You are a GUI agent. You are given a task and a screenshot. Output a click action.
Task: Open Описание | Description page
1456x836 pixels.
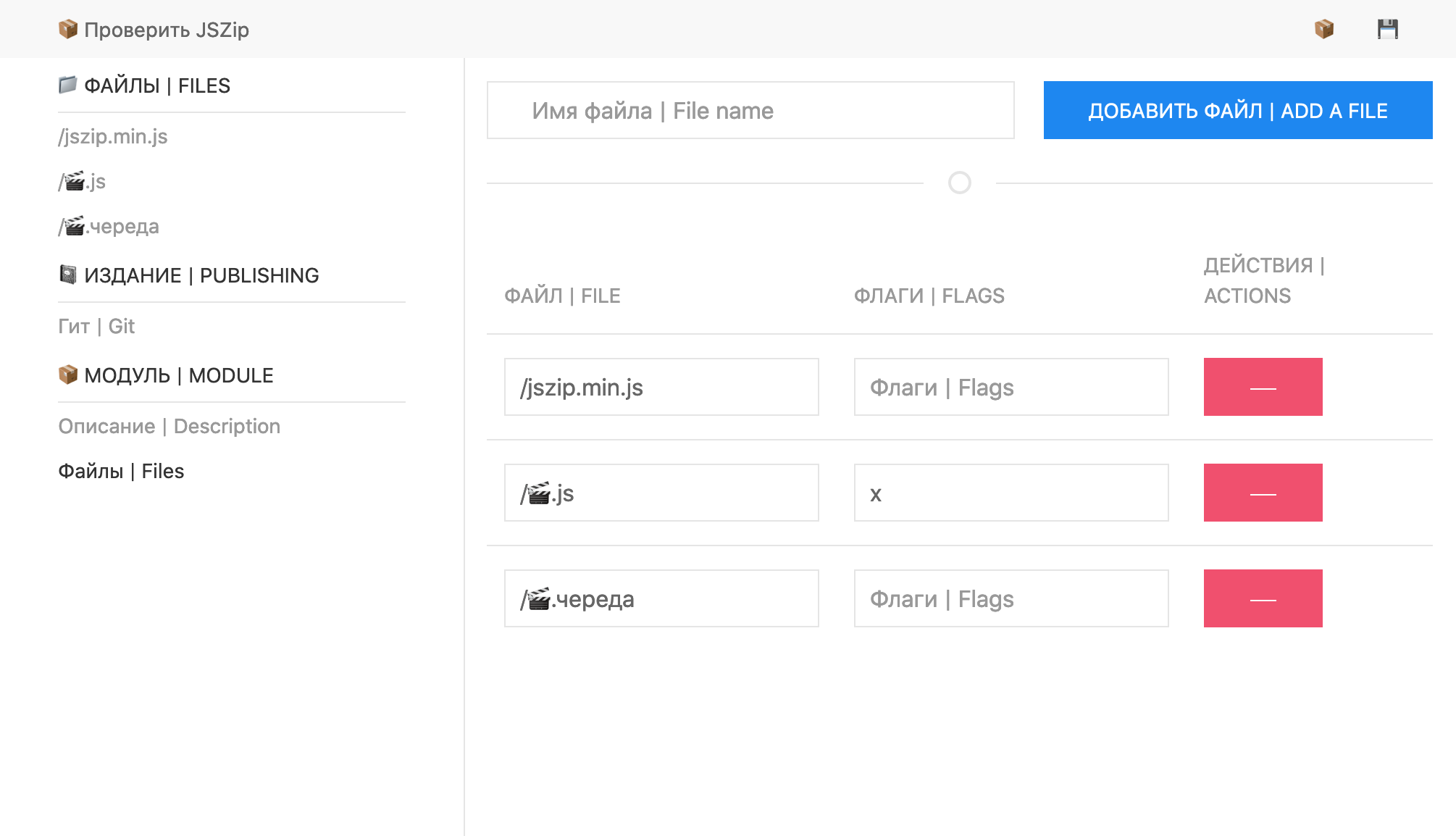(x=169, y=426)
